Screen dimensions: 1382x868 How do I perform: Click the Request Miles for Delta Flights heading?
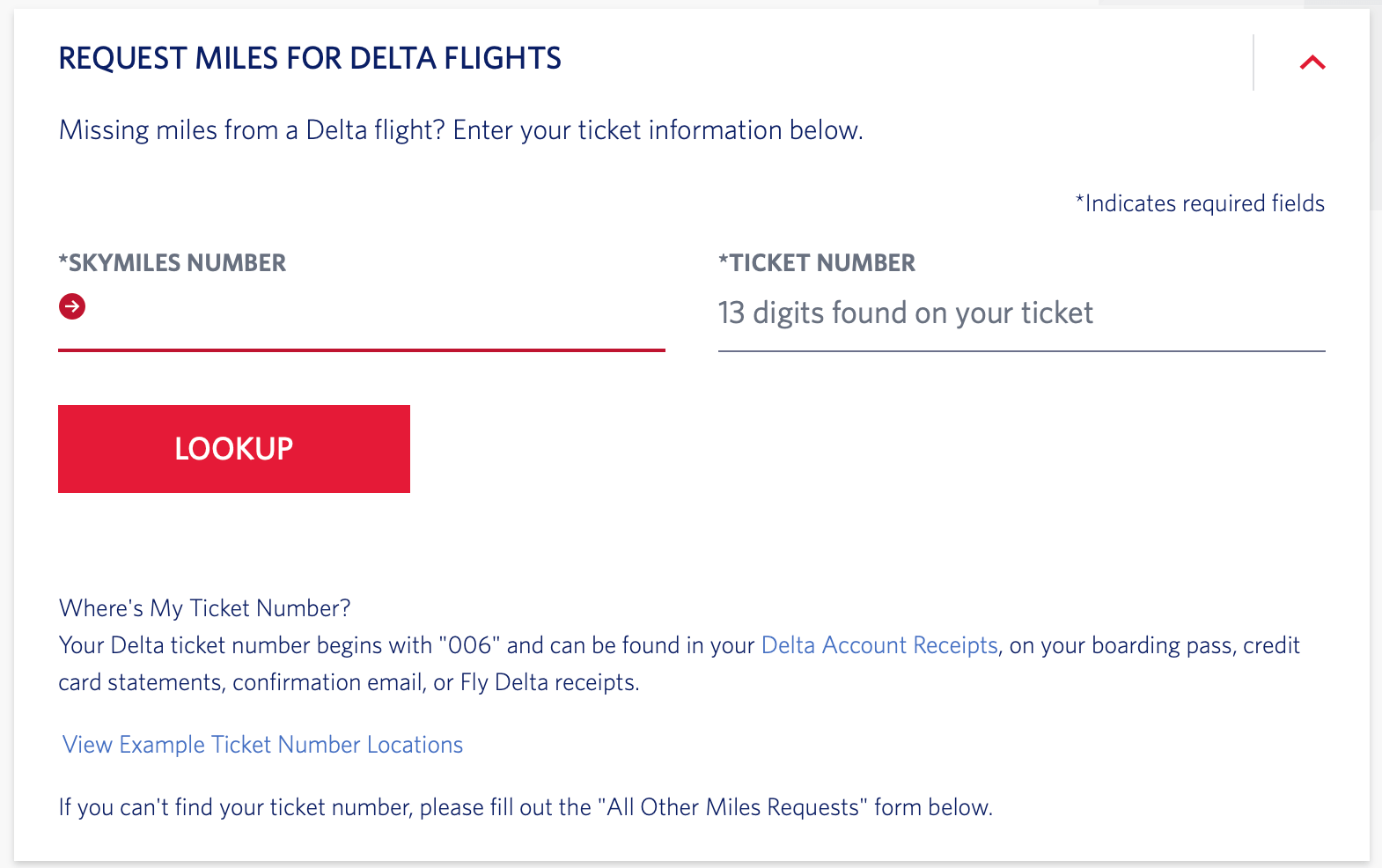coord(310,59)
